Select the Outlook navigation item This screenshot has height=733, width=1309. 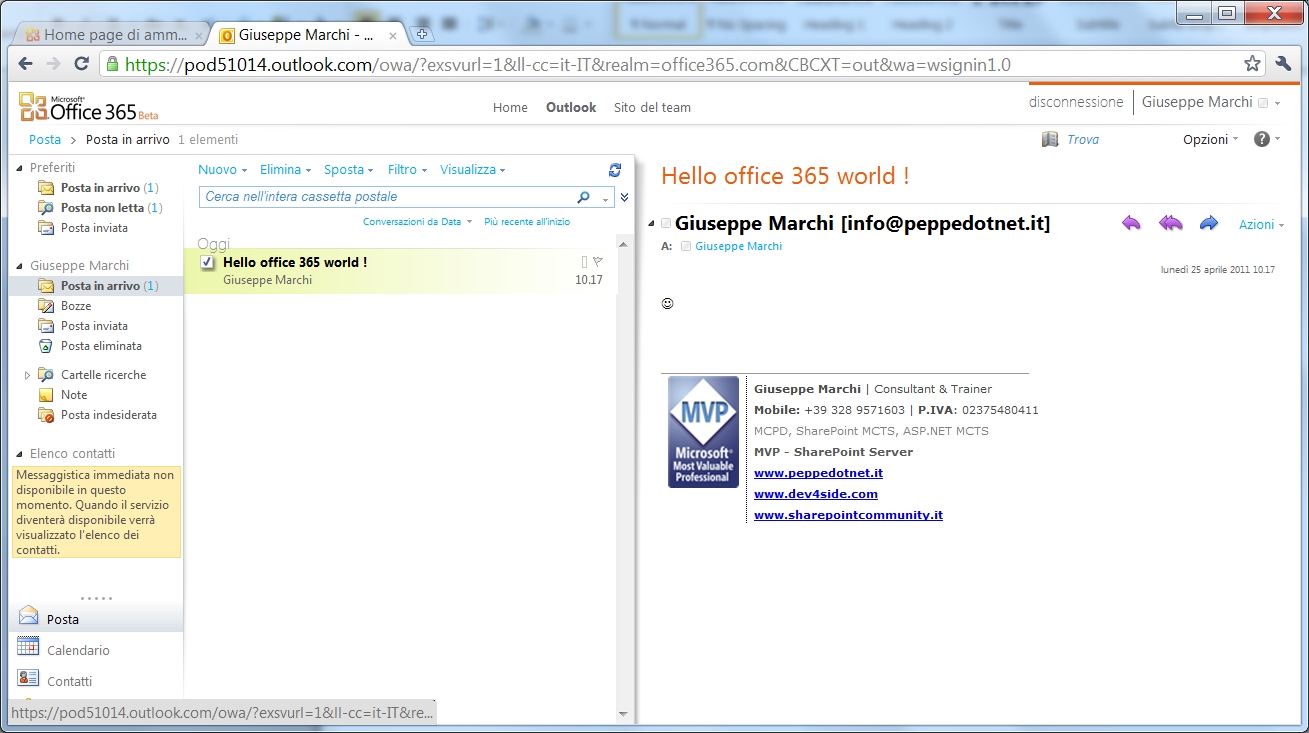coord(571,107)
